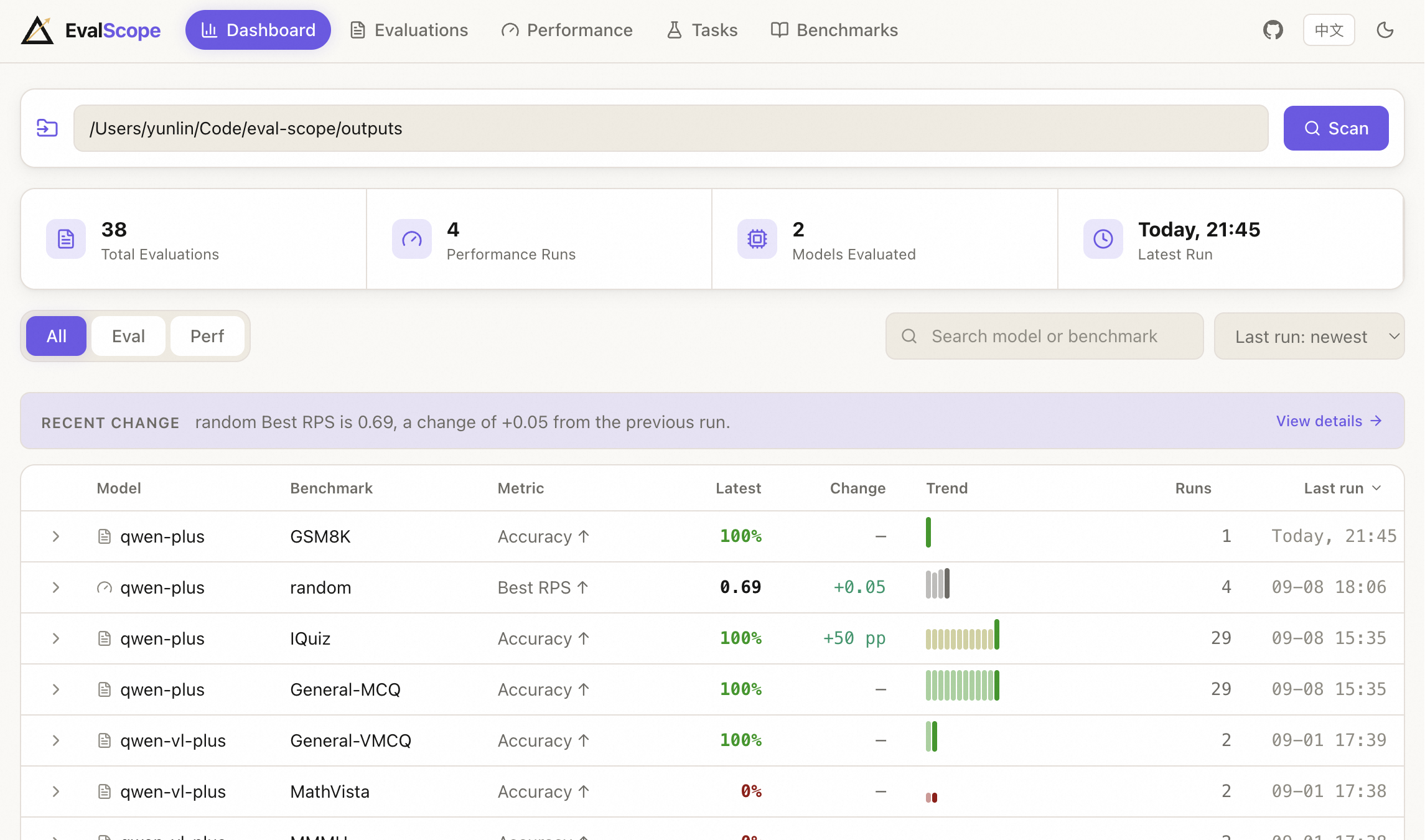
Task: Click the MathVista red trend bars
Action: coord(932,798)
